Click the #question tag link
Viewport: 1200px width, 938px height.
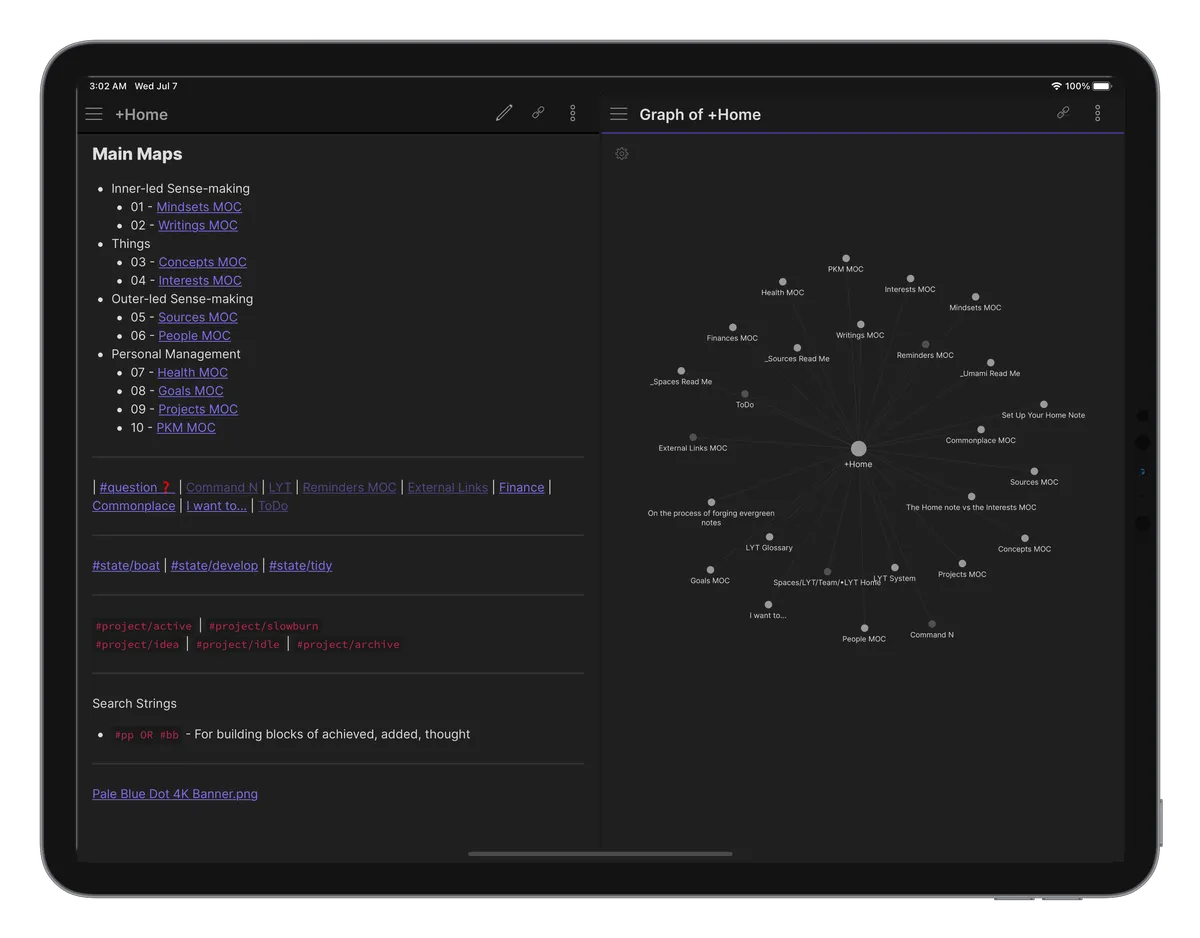137,487
